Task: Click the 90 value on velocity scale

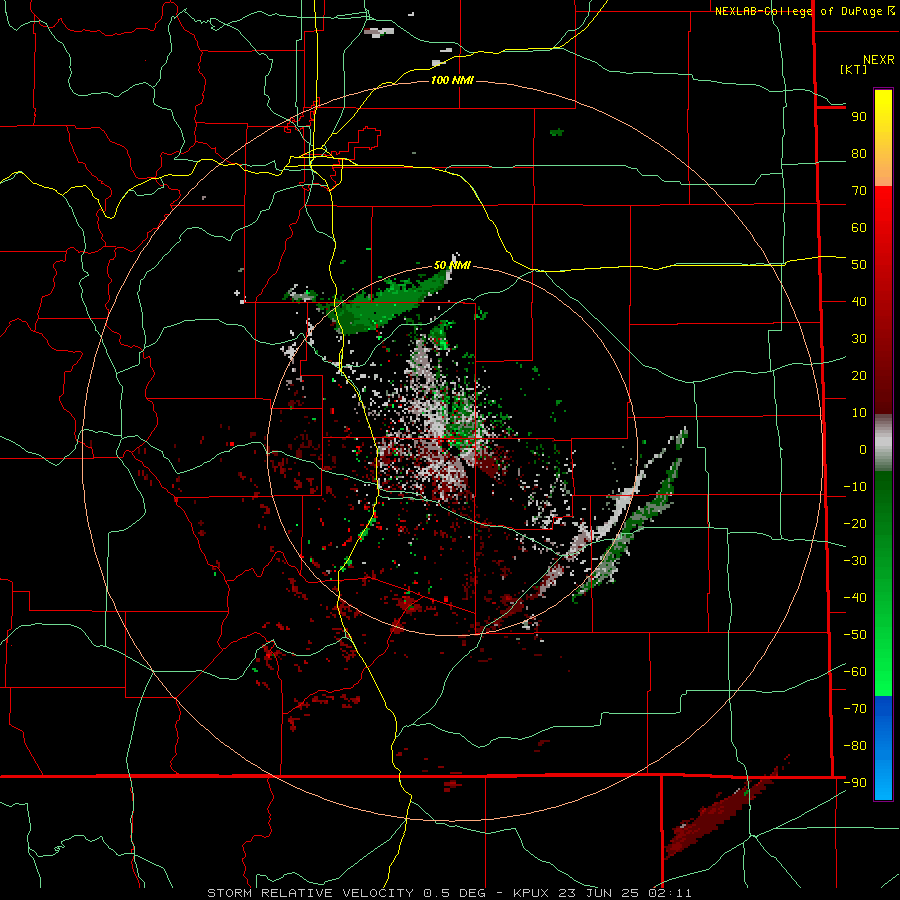Action: (x=859, y=117)
